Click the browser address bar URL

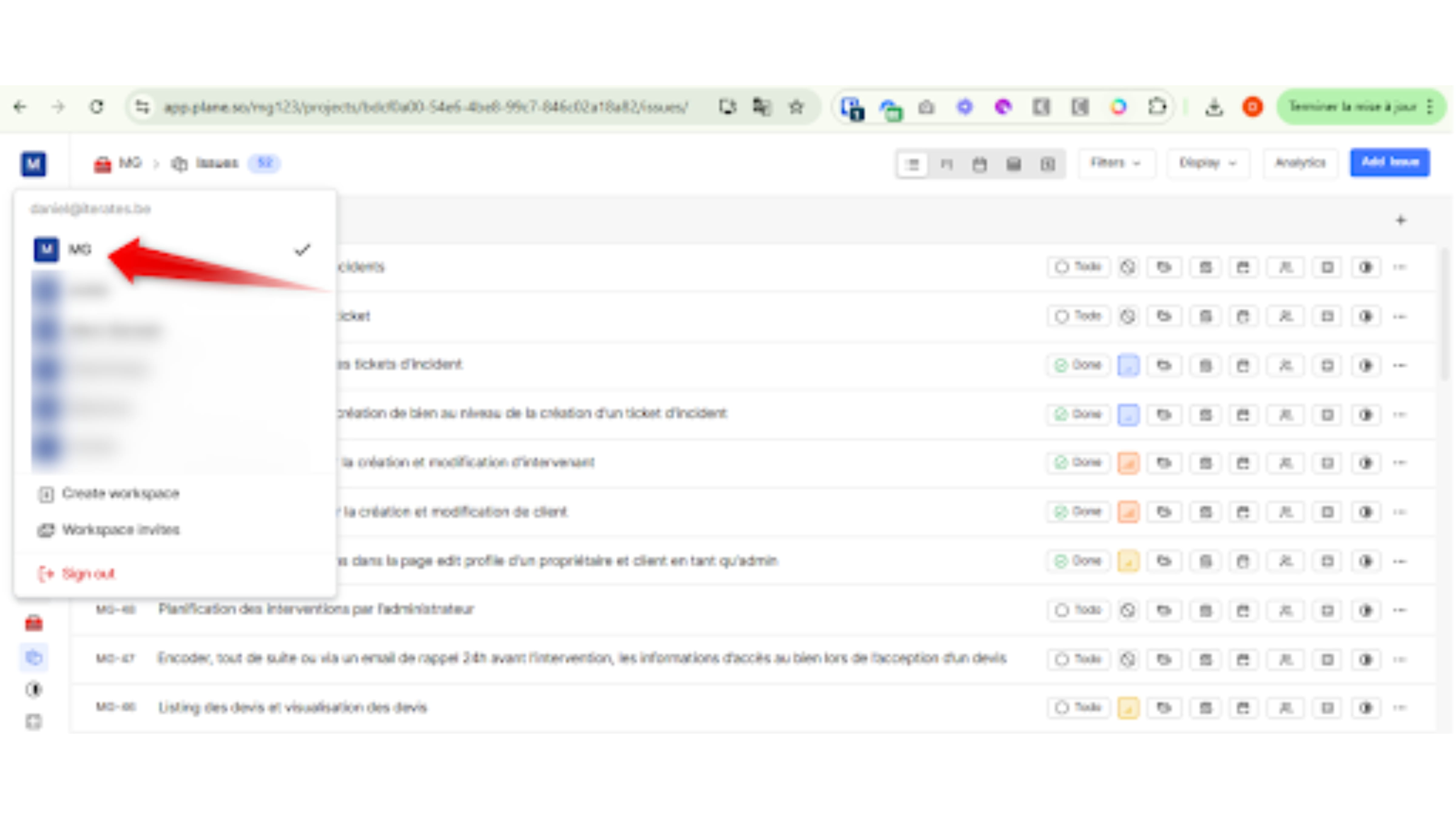click(x=425, y=107)
